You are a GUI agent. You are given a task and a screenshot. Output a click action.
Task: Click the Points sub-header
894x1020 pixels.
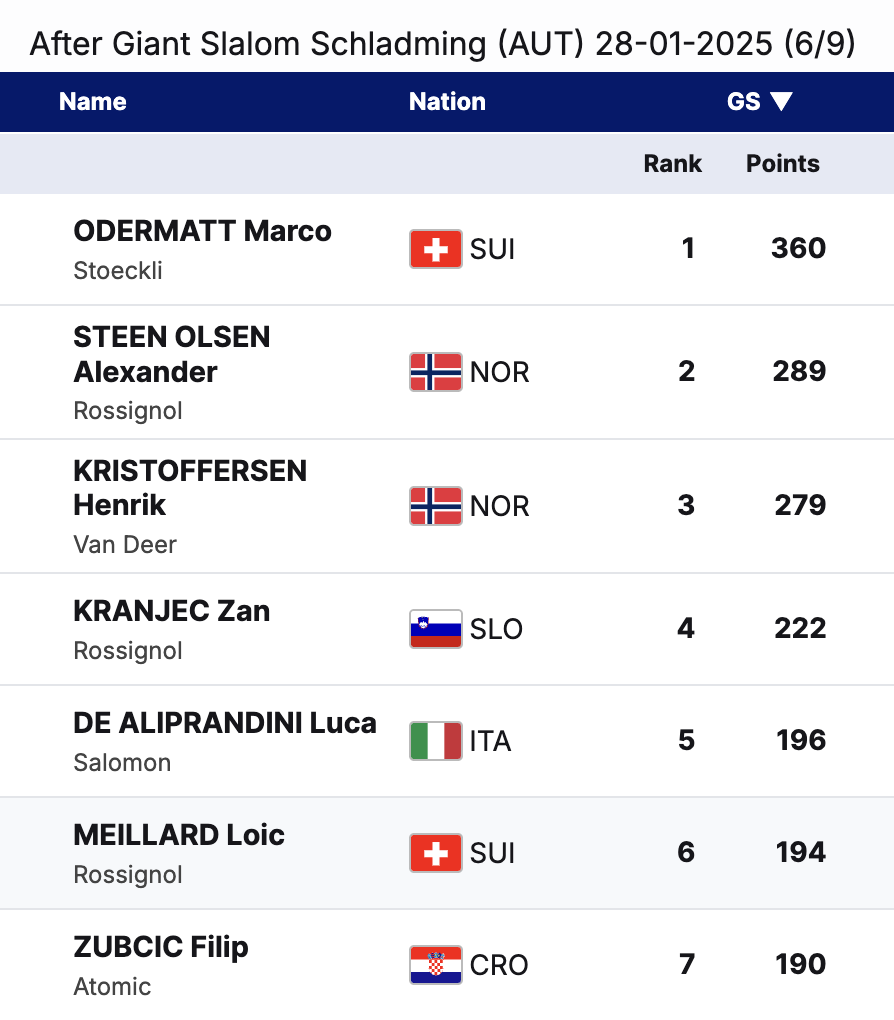[783, 164]
